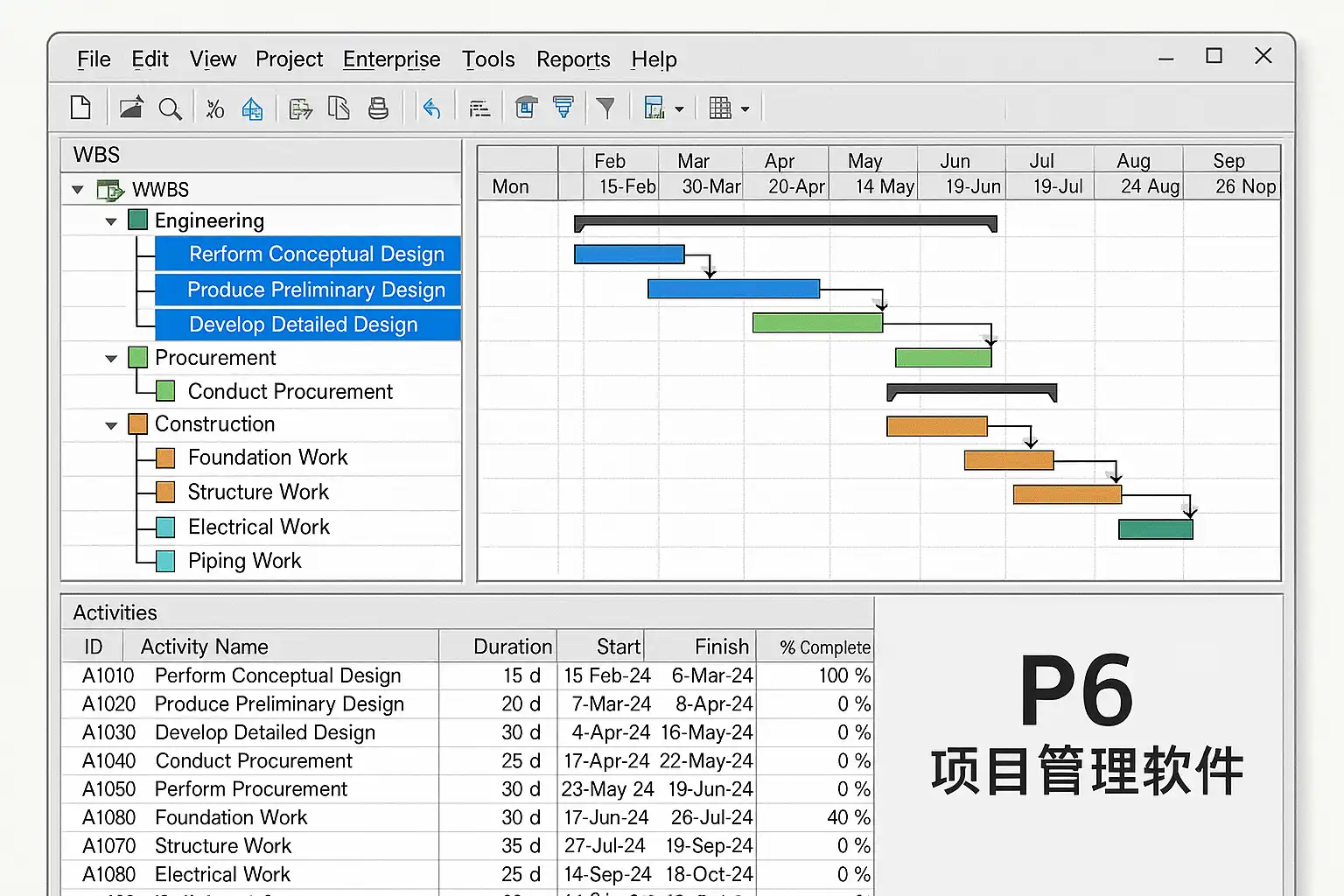Click the new blank document icon
1344x896 pixels.
click(x=80, y=108)
